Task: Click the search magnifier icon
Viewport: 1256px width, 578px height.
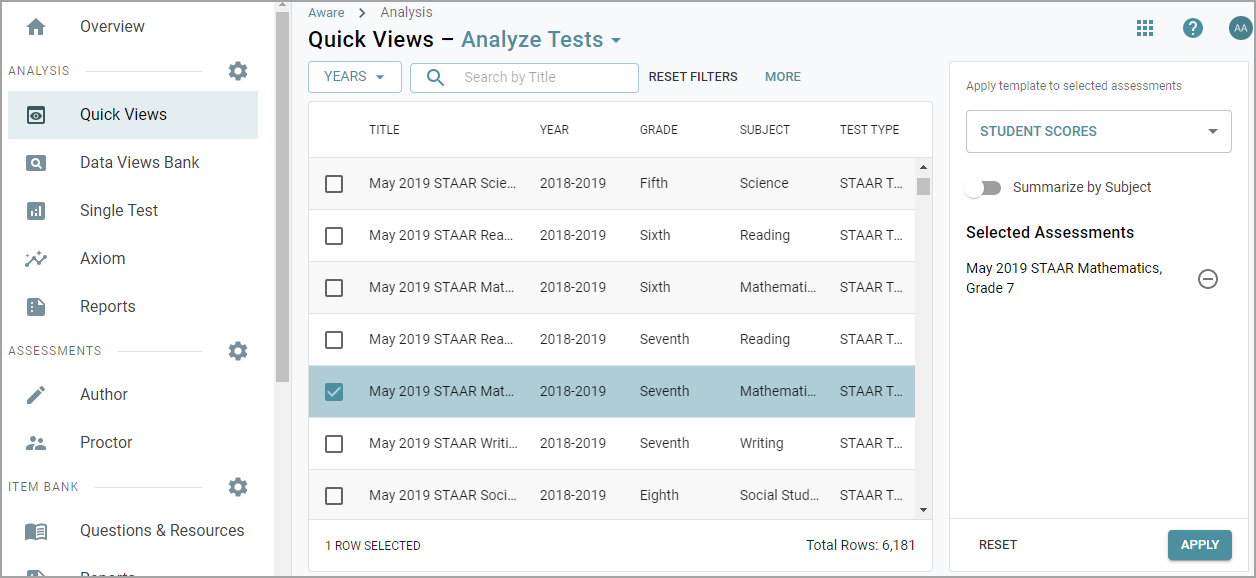Action: (x=435, y=77)
